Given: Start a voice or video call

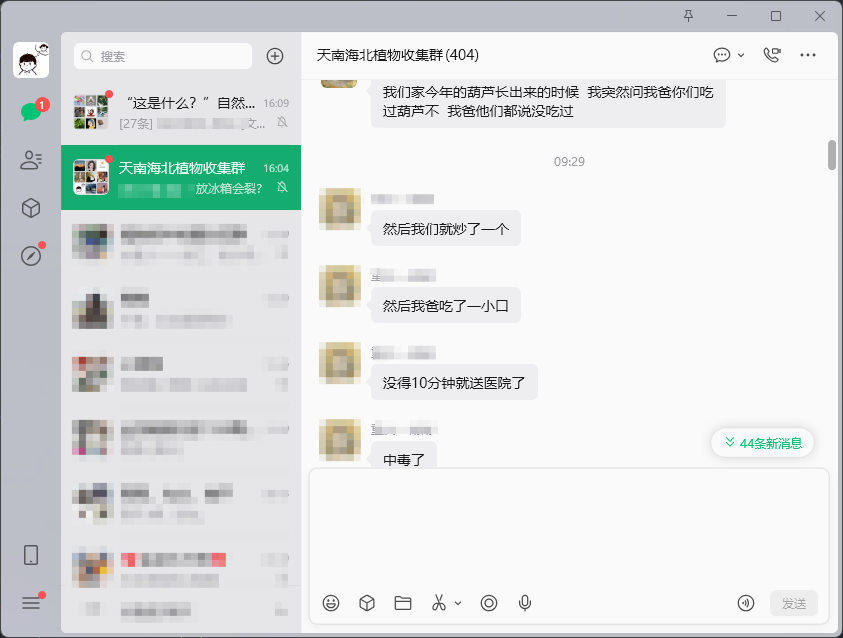Looking at the screenshot, I should (772, 55).
